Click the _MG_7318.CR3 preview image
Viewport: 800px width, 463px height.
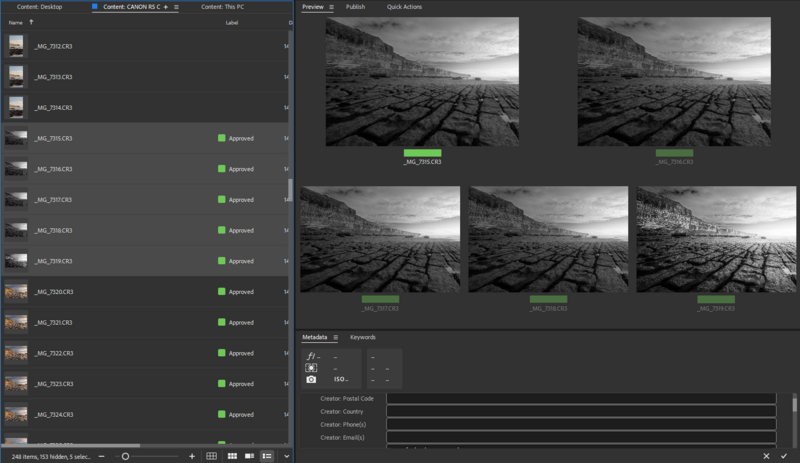pyautogui.click(x=548, y=239)
